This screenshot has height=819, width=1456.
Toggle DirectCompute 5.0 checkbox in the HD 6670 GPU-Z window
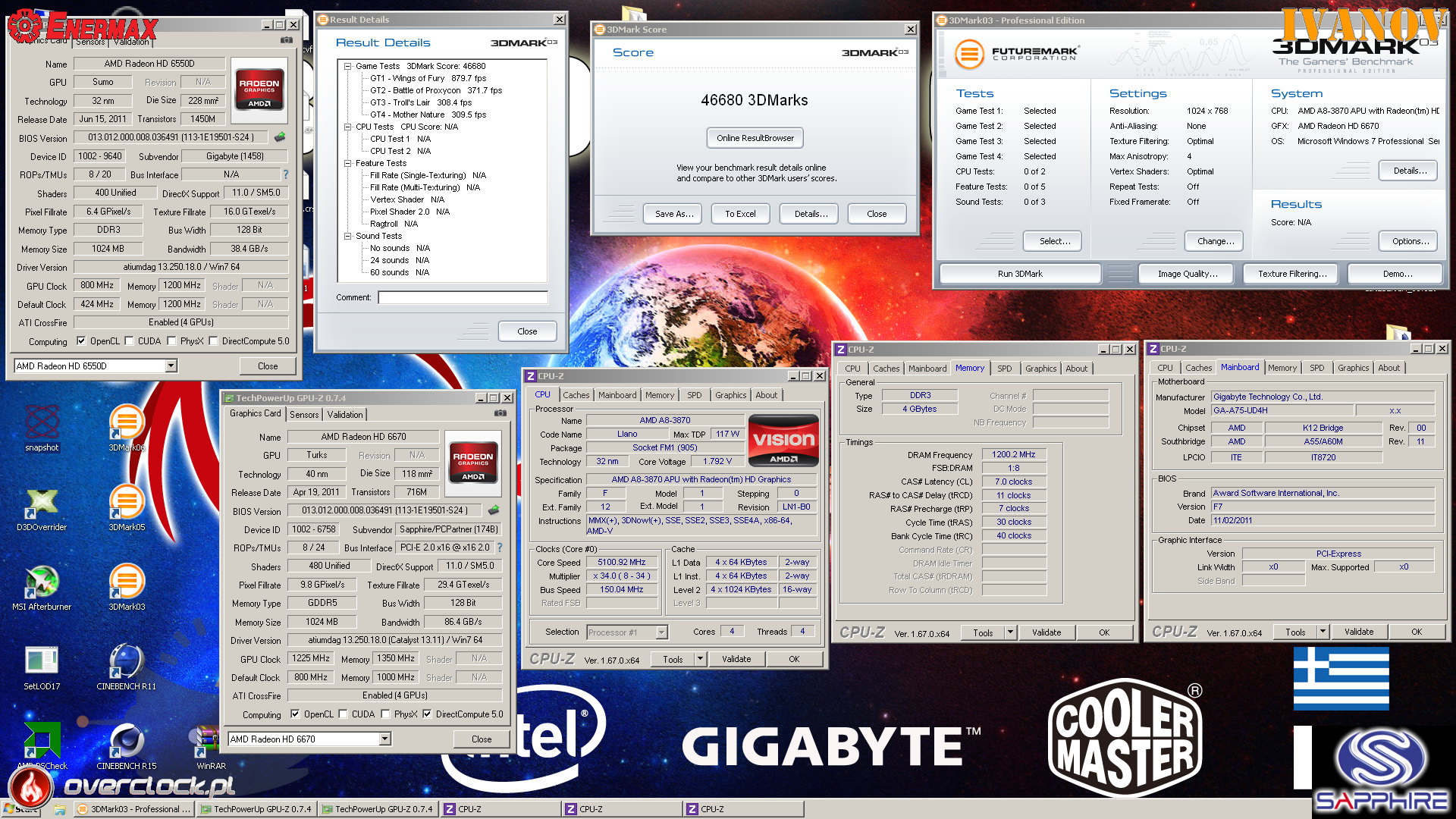pos(428,714)
